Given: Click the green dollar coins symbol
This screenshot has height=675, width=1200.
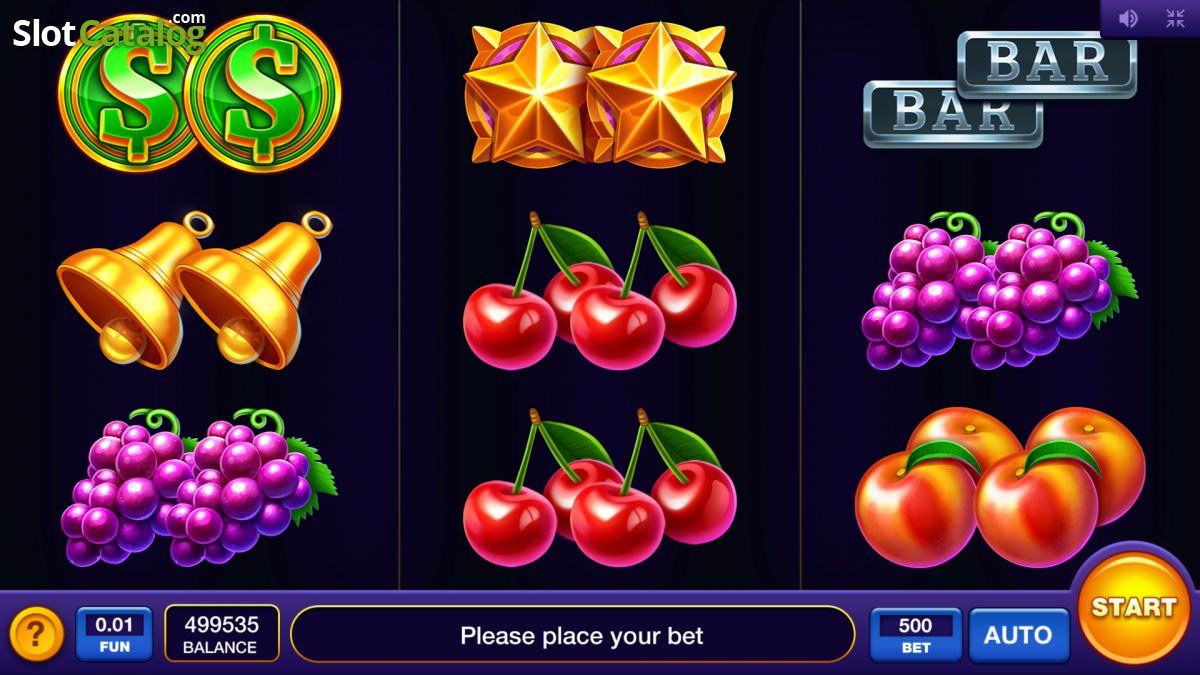Looking at the screenshot, I should coord(200,95).
